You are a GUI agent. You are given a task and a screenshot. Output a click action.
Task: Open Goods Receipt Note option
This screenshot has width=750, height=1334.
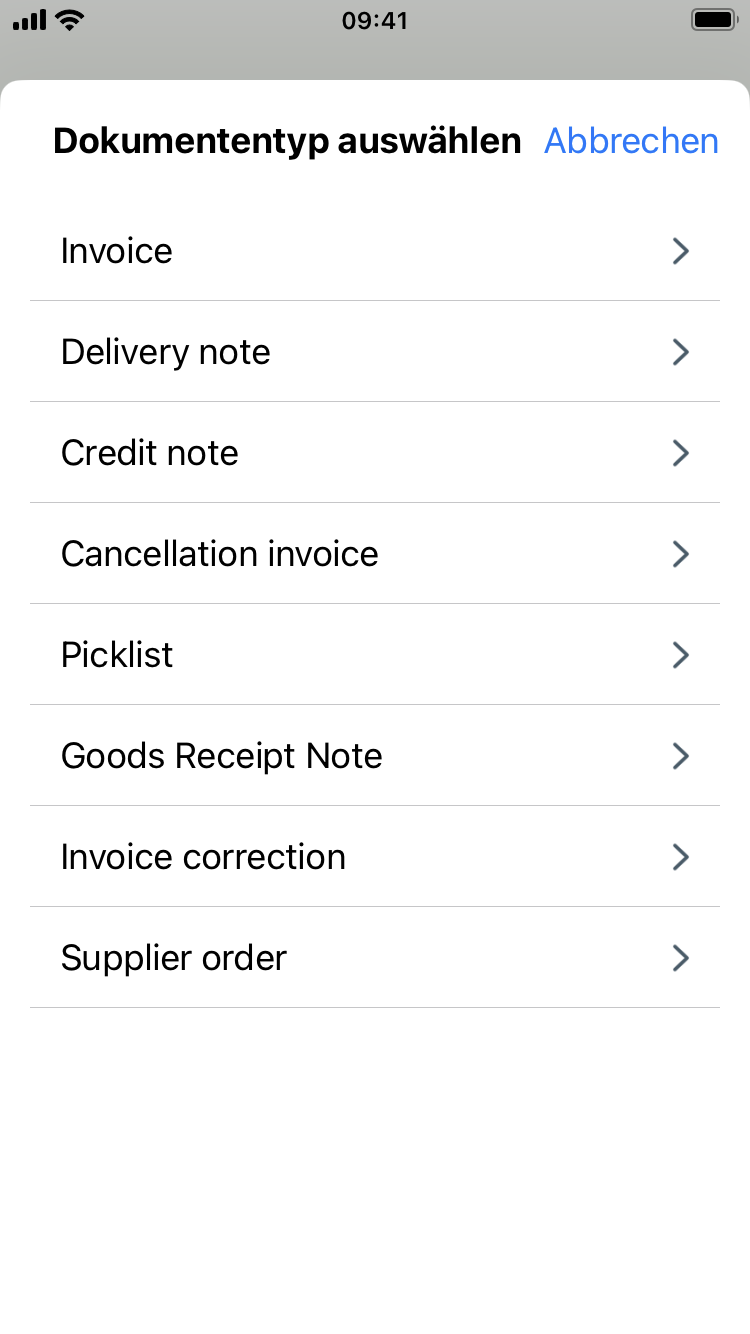(222, 756)
